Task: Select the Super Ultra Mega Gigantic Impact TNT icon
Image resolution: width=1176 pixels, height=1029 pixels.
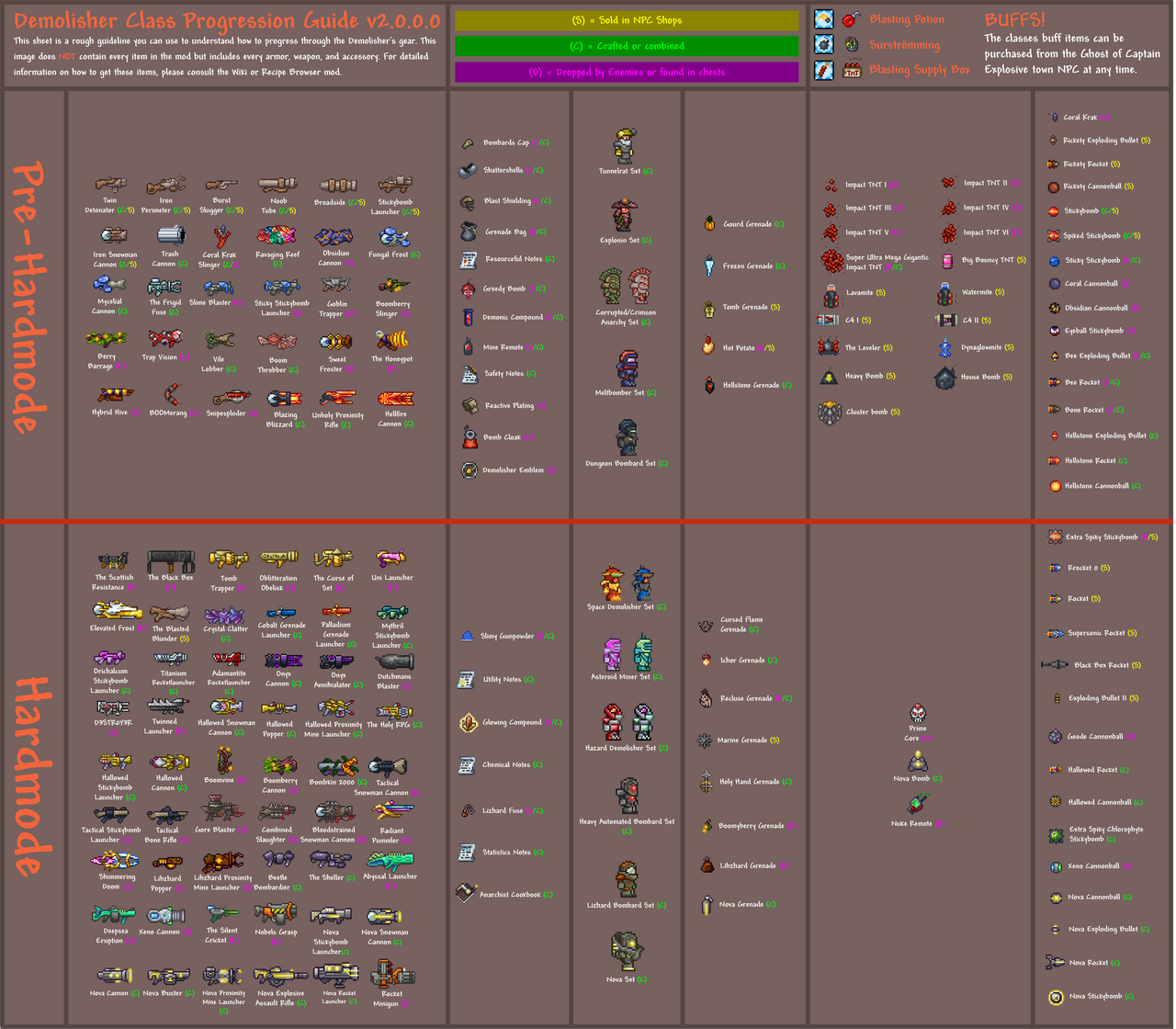Action: tap(831, 262)
